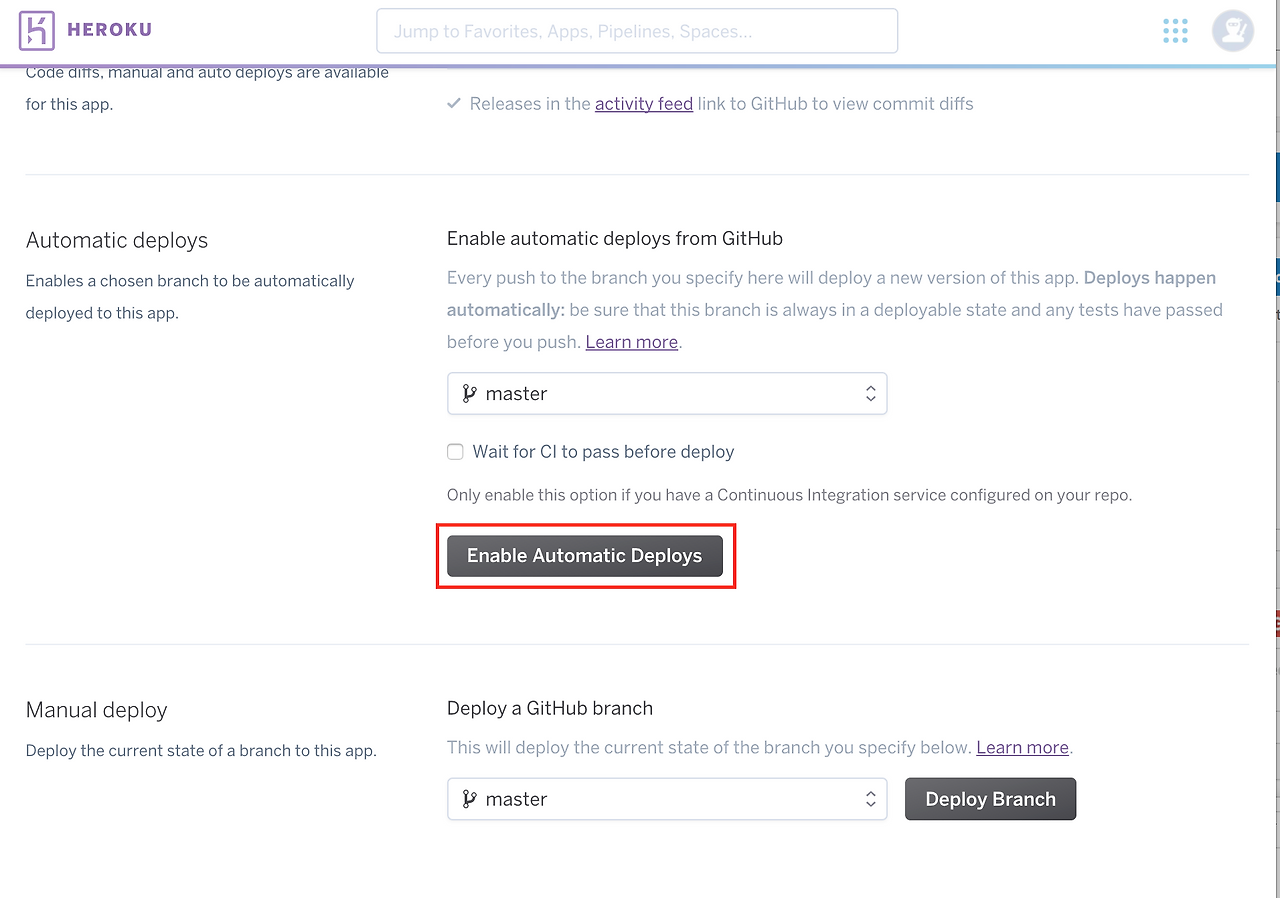Open the activity feed link
This screenshot has height=898, width=1280.
pos(644,103)
